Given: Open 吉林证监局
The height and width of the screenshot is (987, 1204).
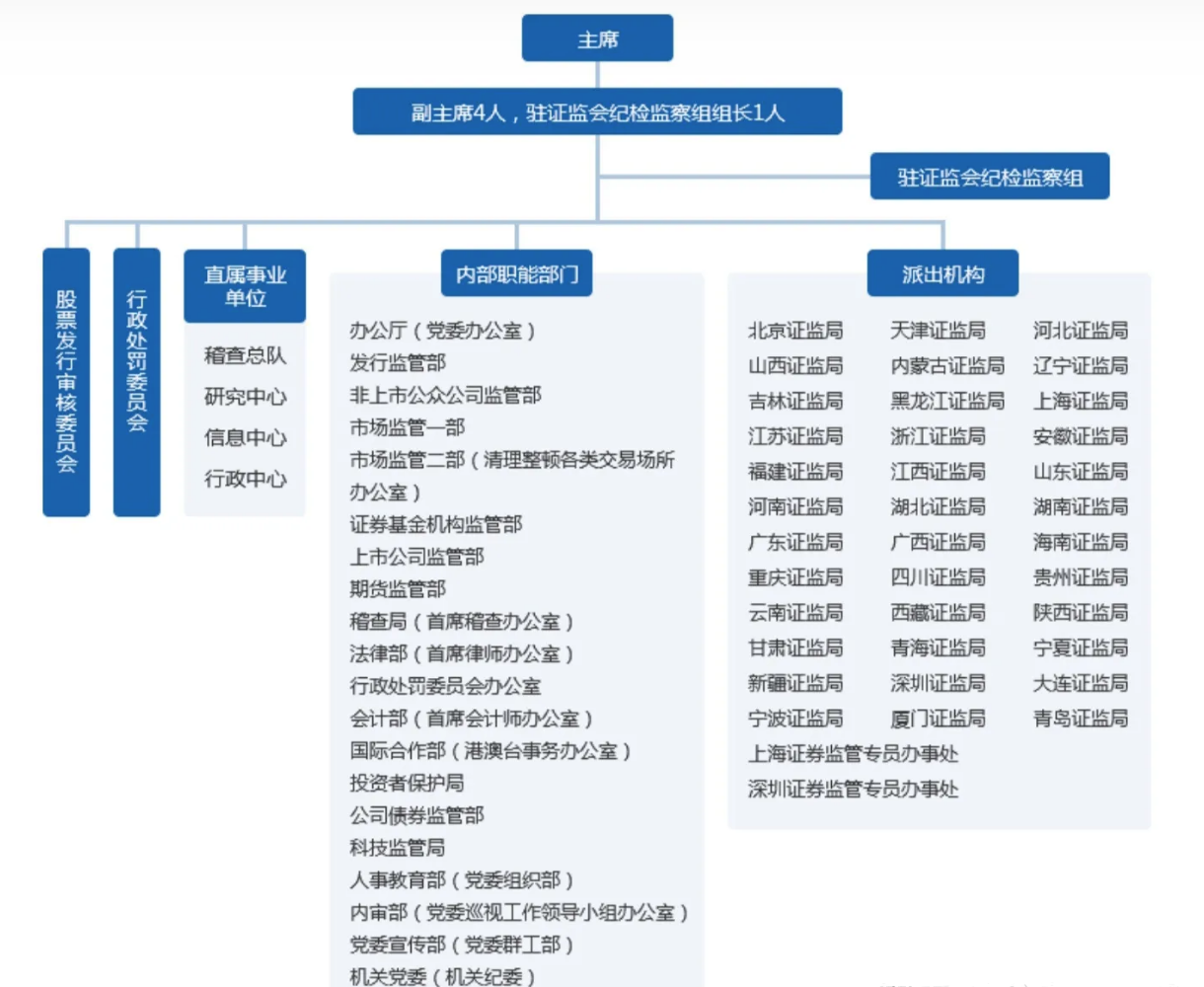Looking at the screenshot, I should [x=795, y=402].
